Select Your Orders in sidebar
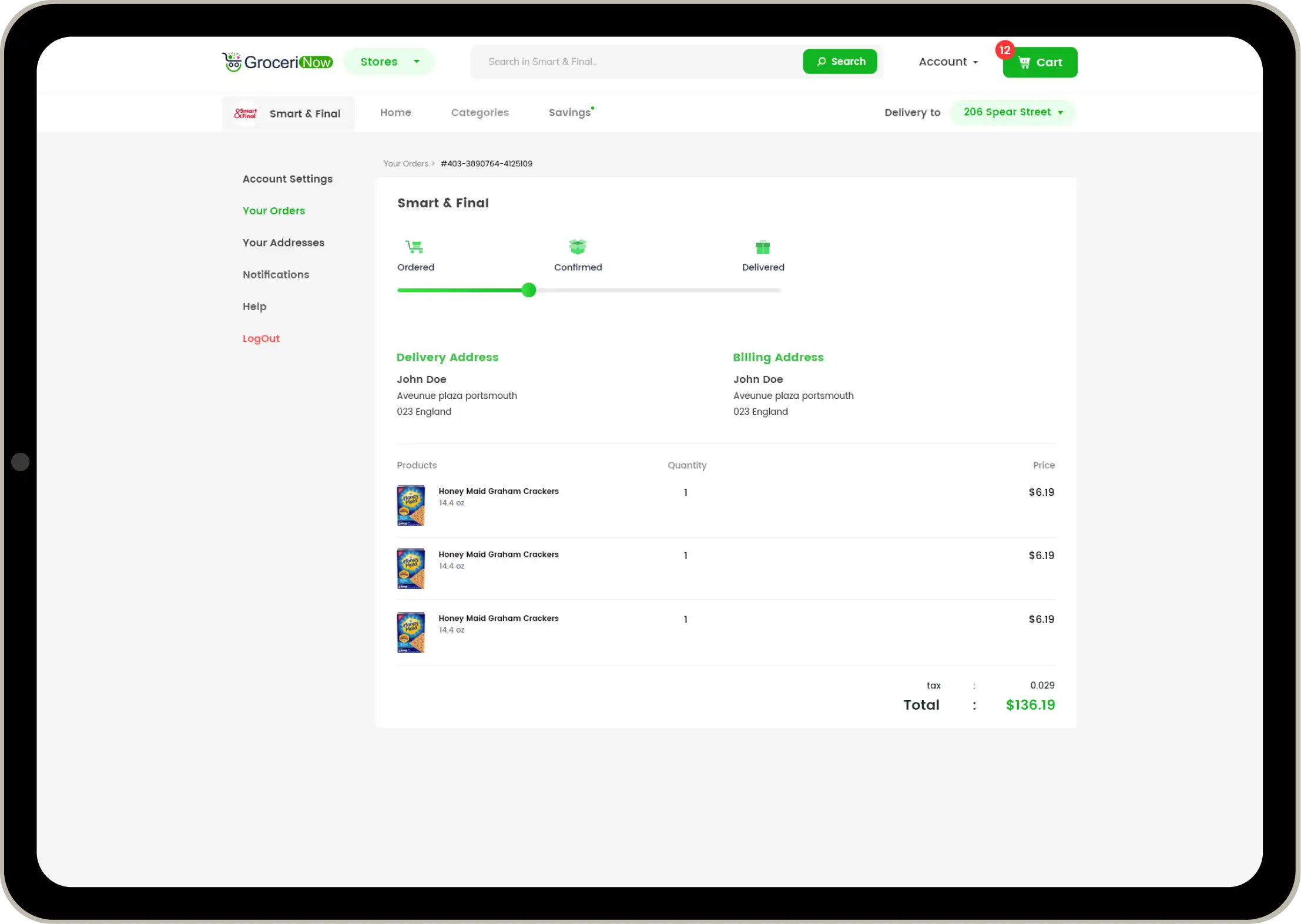Image resolution: width=1301 pixels, height=924 pixels. [x=274, y=210]
